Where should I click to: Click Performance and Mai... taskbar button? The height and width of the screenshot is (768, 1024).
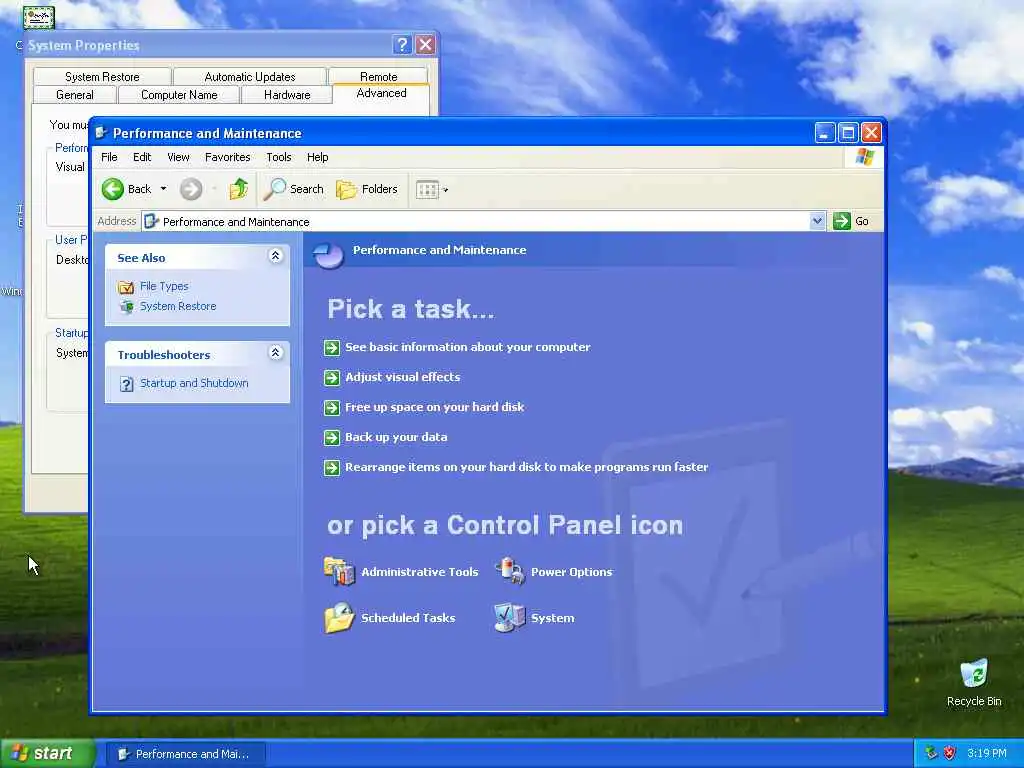point(184,754)
